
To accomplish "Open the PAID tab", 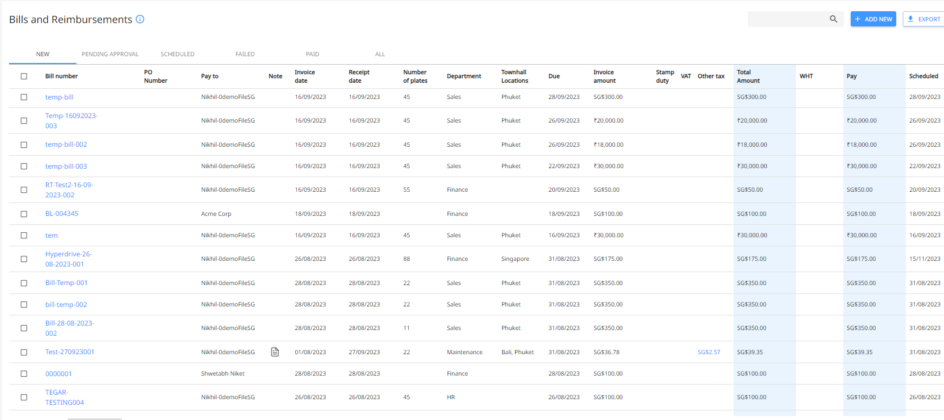I will tap(312, 54).
